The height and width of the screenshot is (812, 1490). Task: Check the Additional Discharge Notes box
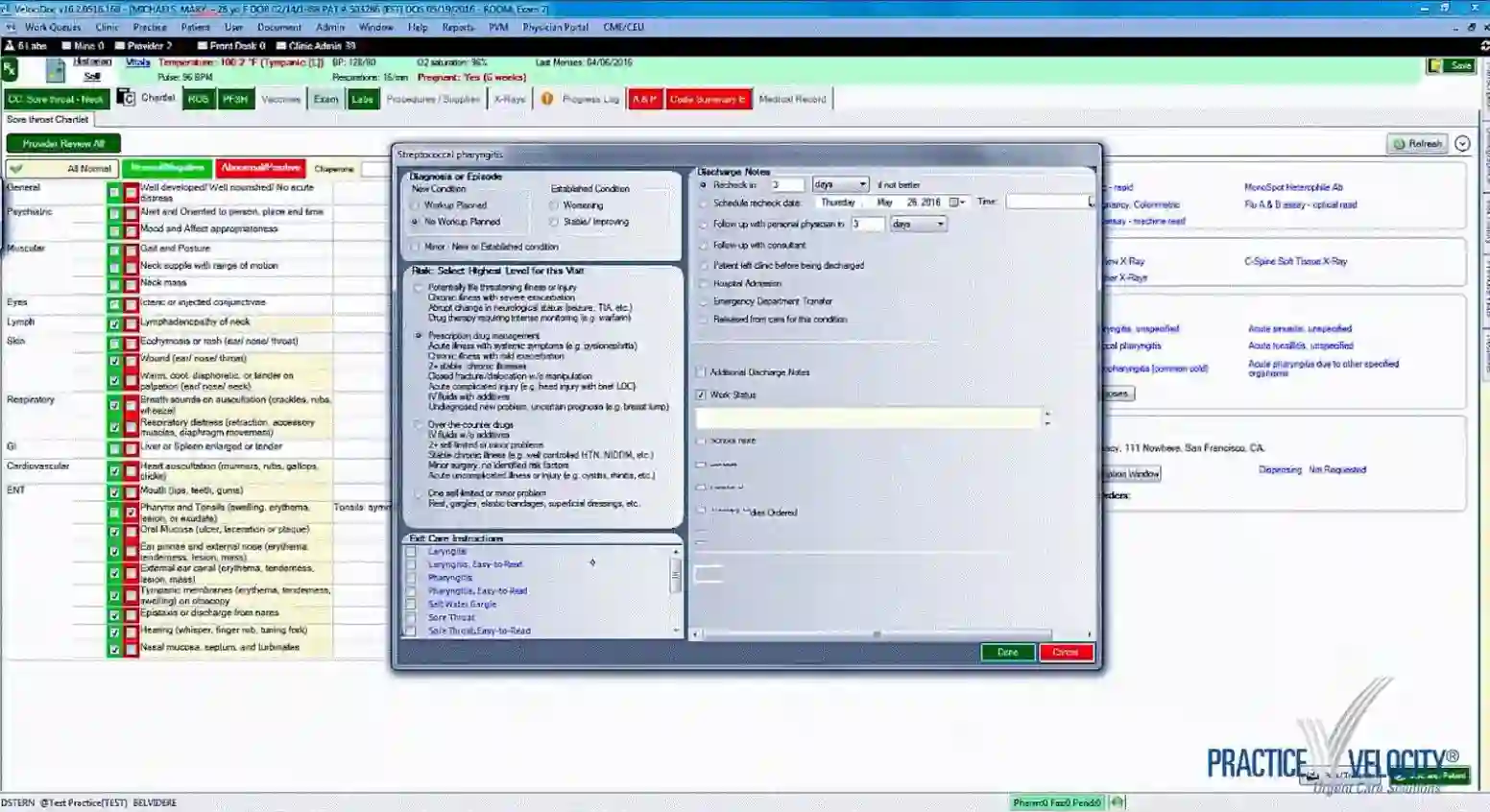[700, 372]
